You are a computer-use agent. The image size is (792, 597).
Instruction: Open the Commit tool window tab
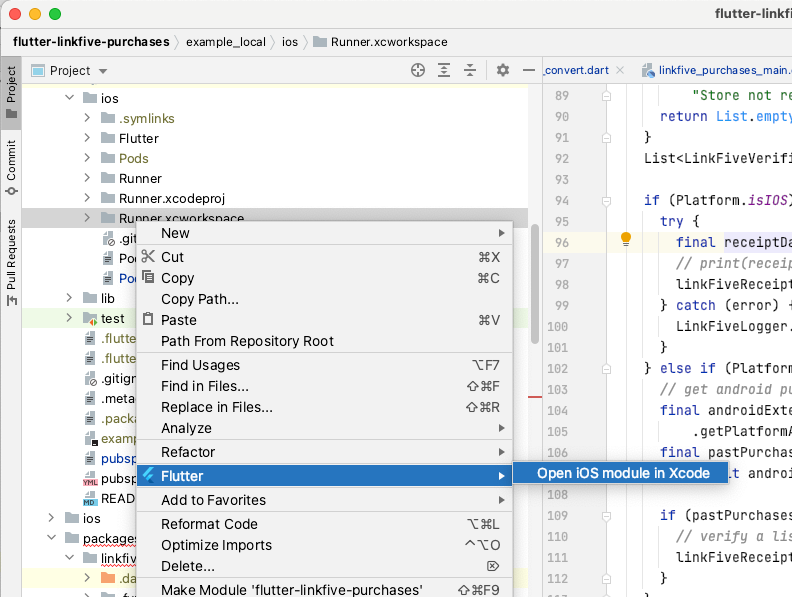click(11, 167)
